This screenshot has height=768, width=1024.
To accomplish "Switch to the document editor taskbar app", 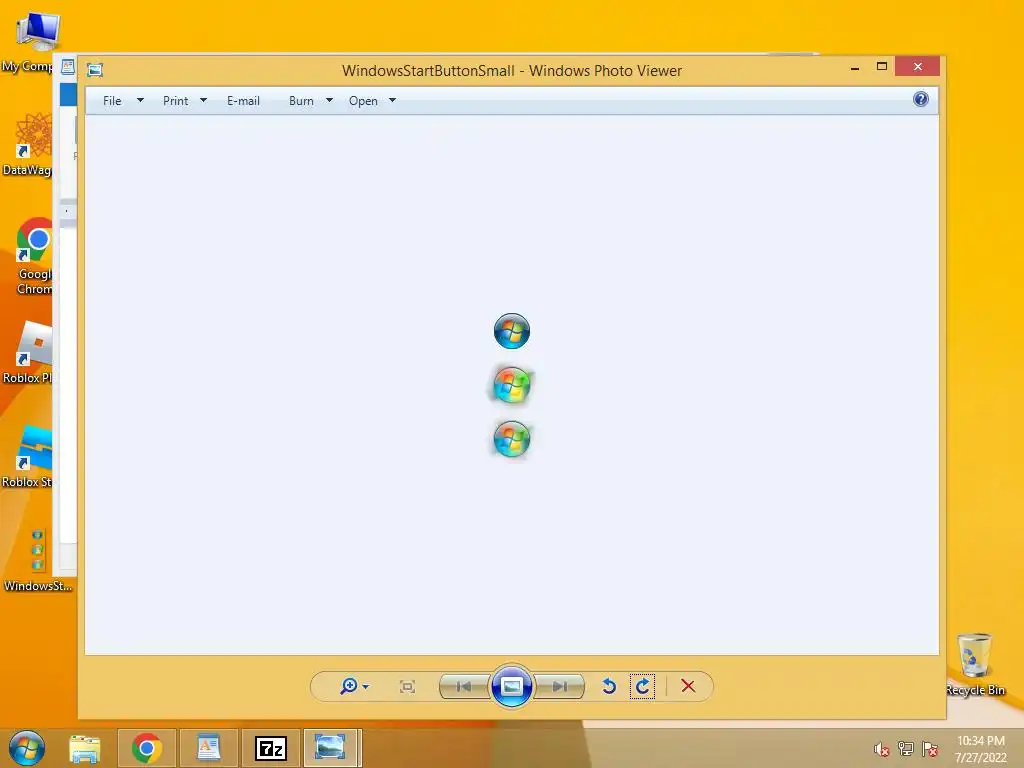I will click(x=208, y=748).
